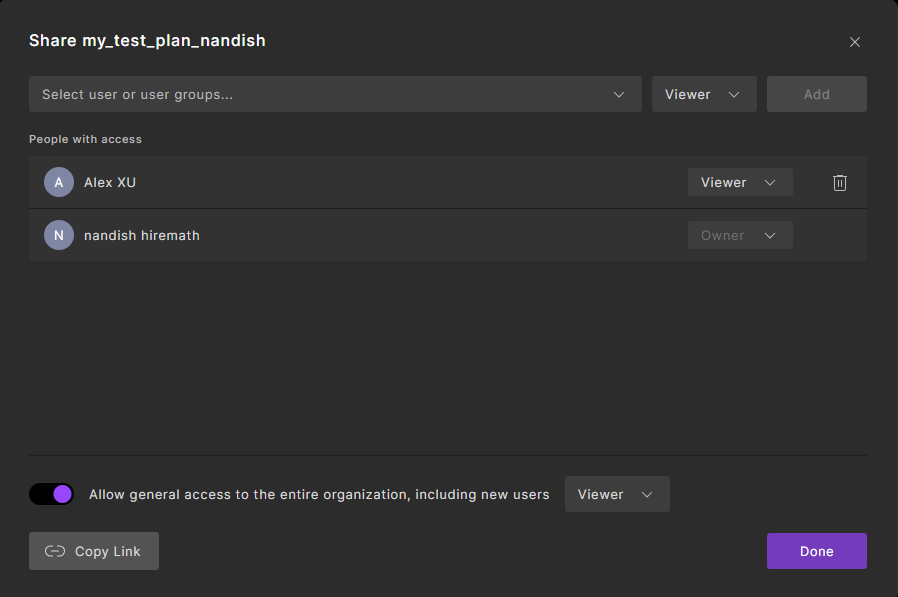Click the 'Allow general access' toggle label

pos(319,494)
